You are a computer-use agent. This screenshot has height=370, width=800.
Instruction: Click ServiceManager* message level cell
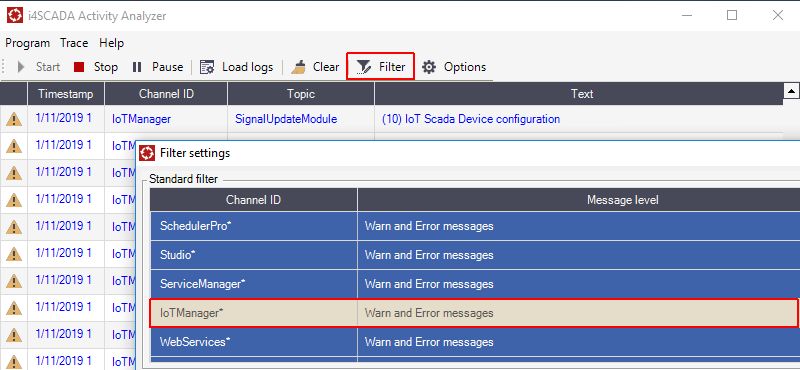click(579, 284)
